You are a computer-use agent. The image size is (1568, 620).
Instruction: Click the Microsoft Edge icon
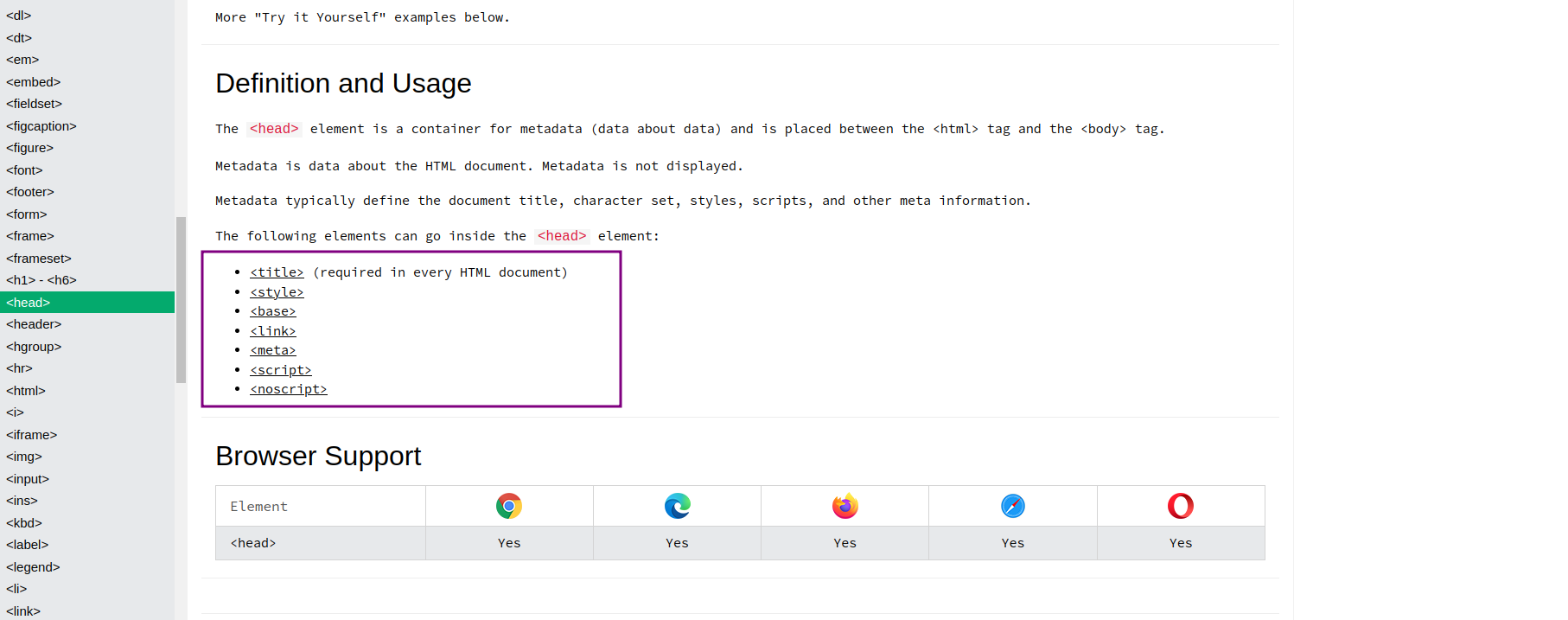coord(677,506)
